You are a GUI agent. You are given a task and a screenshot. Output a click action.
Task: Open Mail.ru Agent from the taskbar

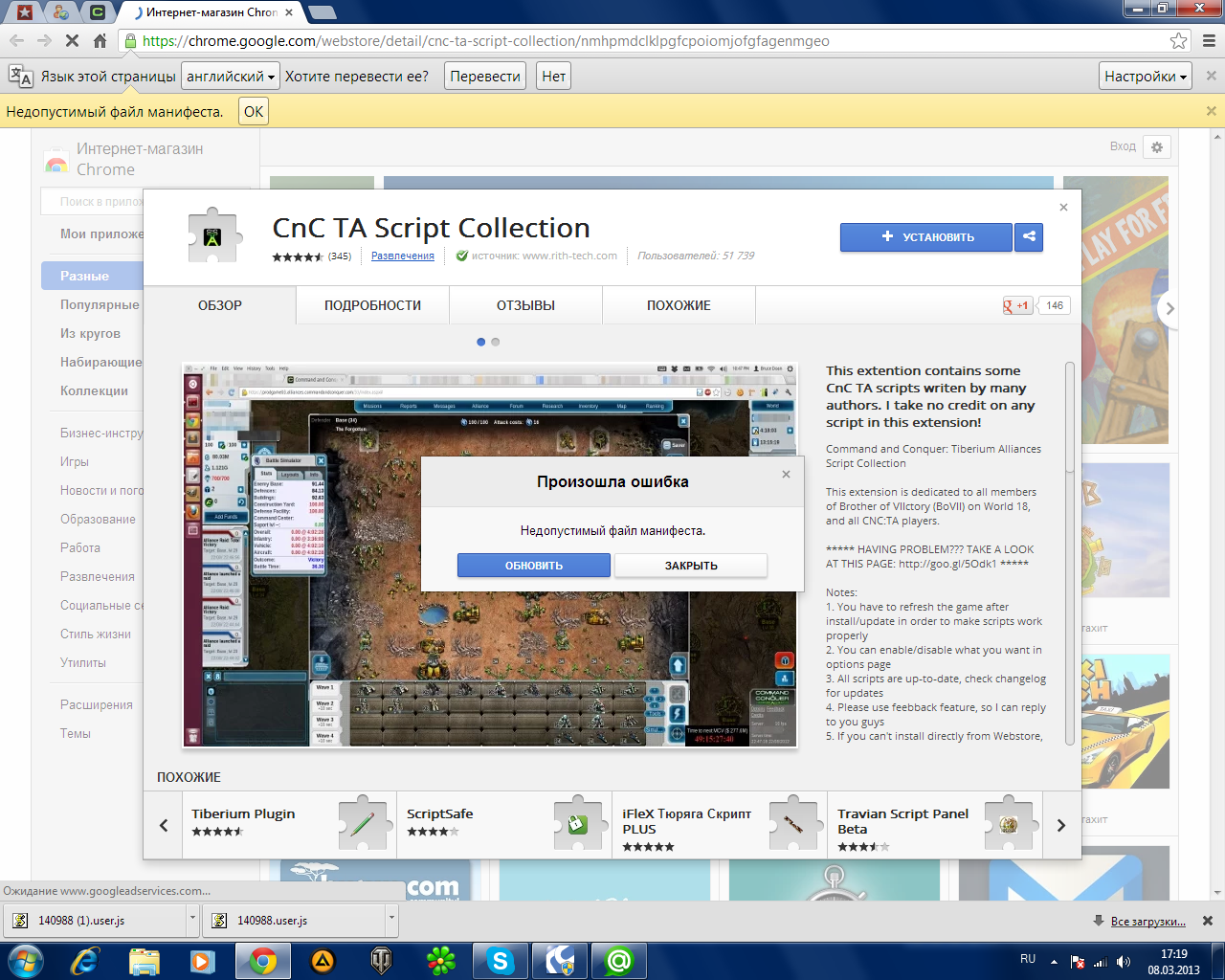tap(619, 961)
